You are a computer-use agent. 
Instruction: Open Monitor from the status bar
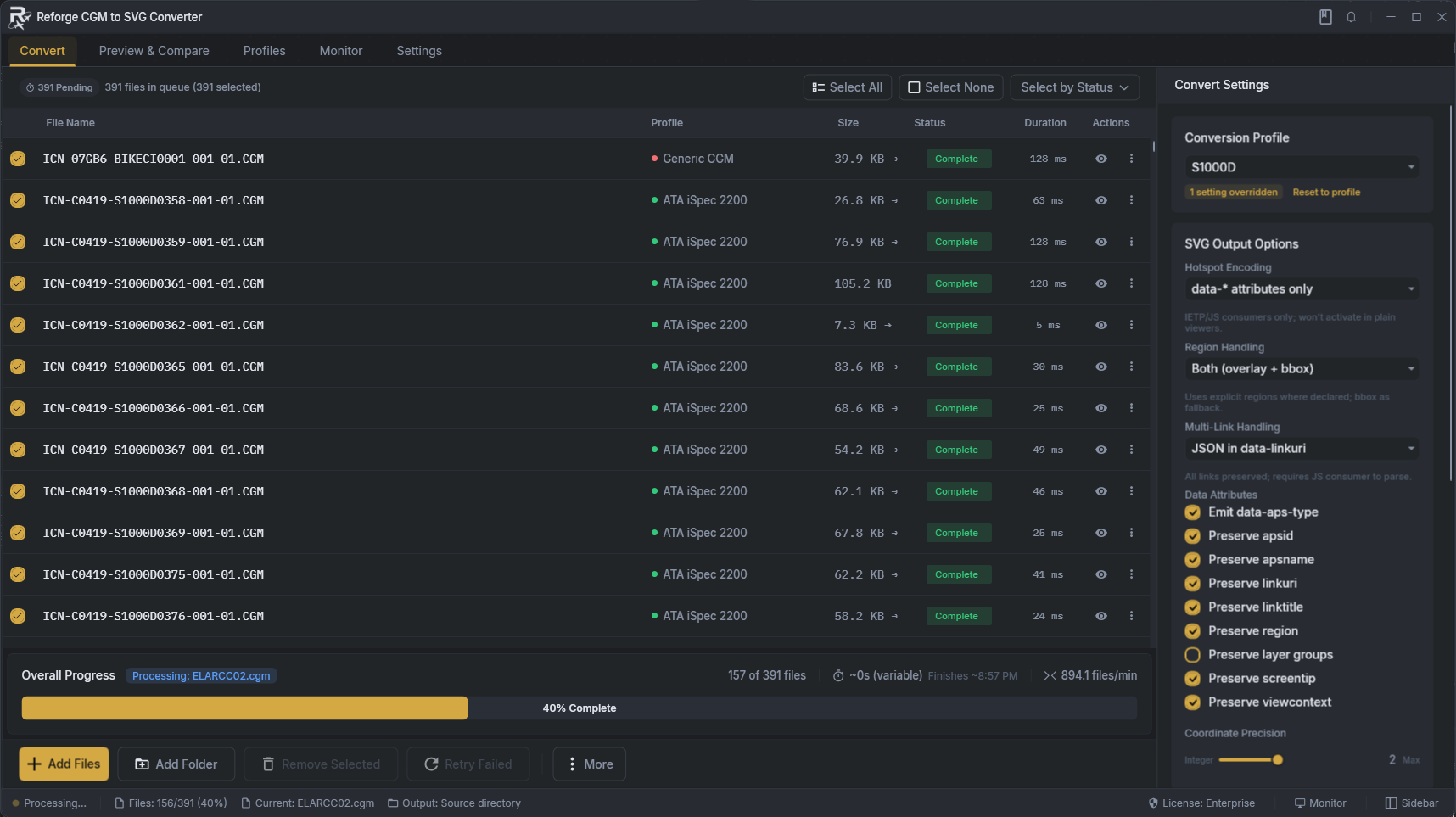point(1320,803)
